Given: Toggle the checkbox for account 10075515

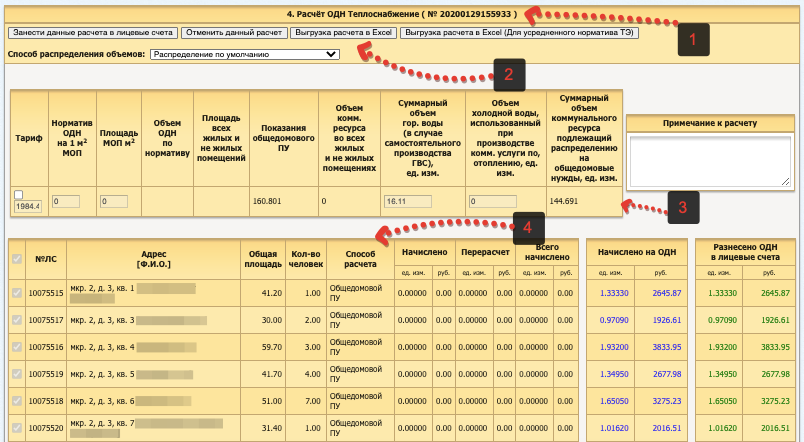Looking at the screenshot, I should tap(16, 292).
